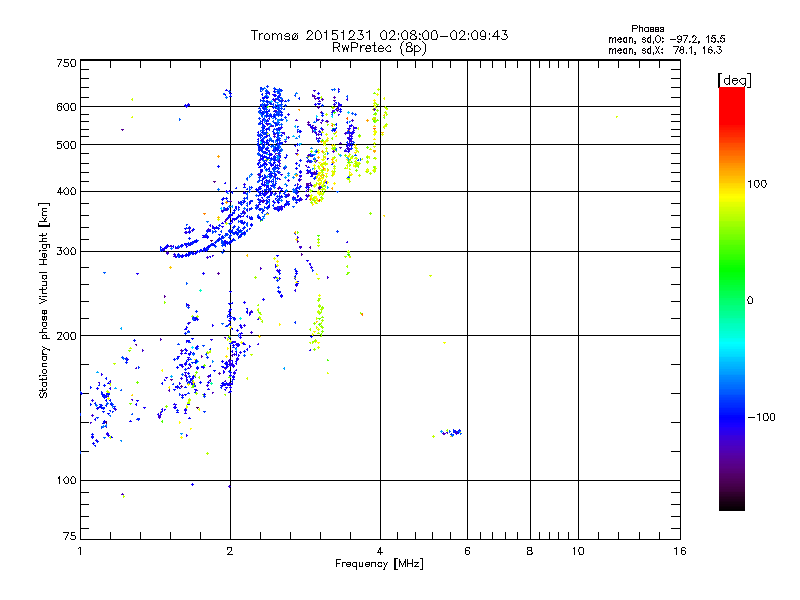Click the 'Phases' heading text
800x600 pixels.
tap(647, 29)
